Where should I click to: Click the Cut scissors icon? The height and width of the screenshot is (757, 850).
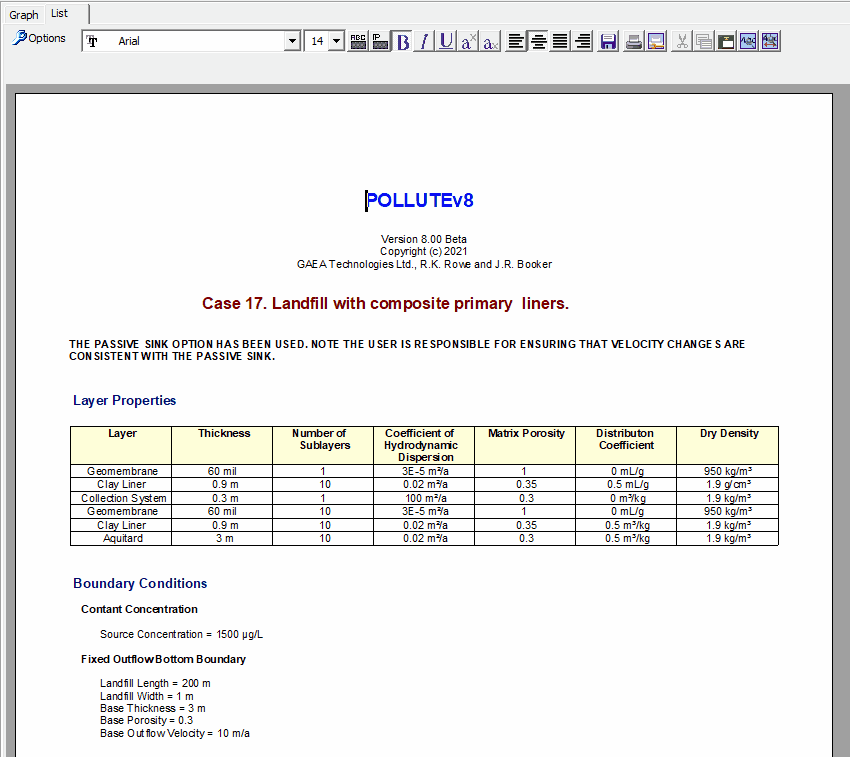pos(682,41)
